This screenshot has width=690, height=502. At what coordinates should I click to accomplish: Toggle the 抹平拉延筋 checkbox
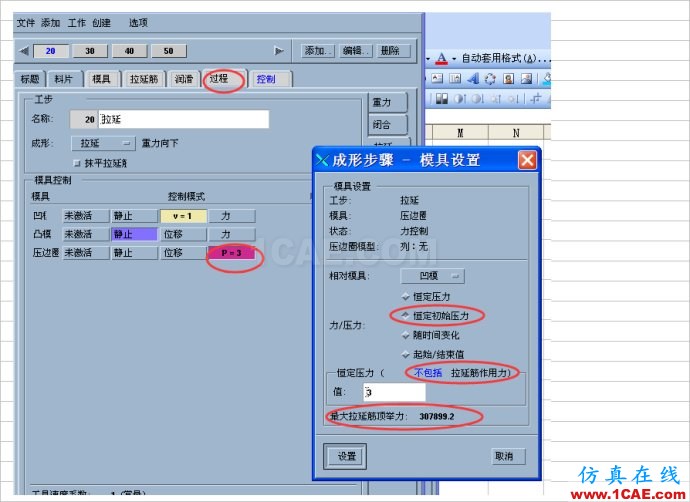coord(77,164)
